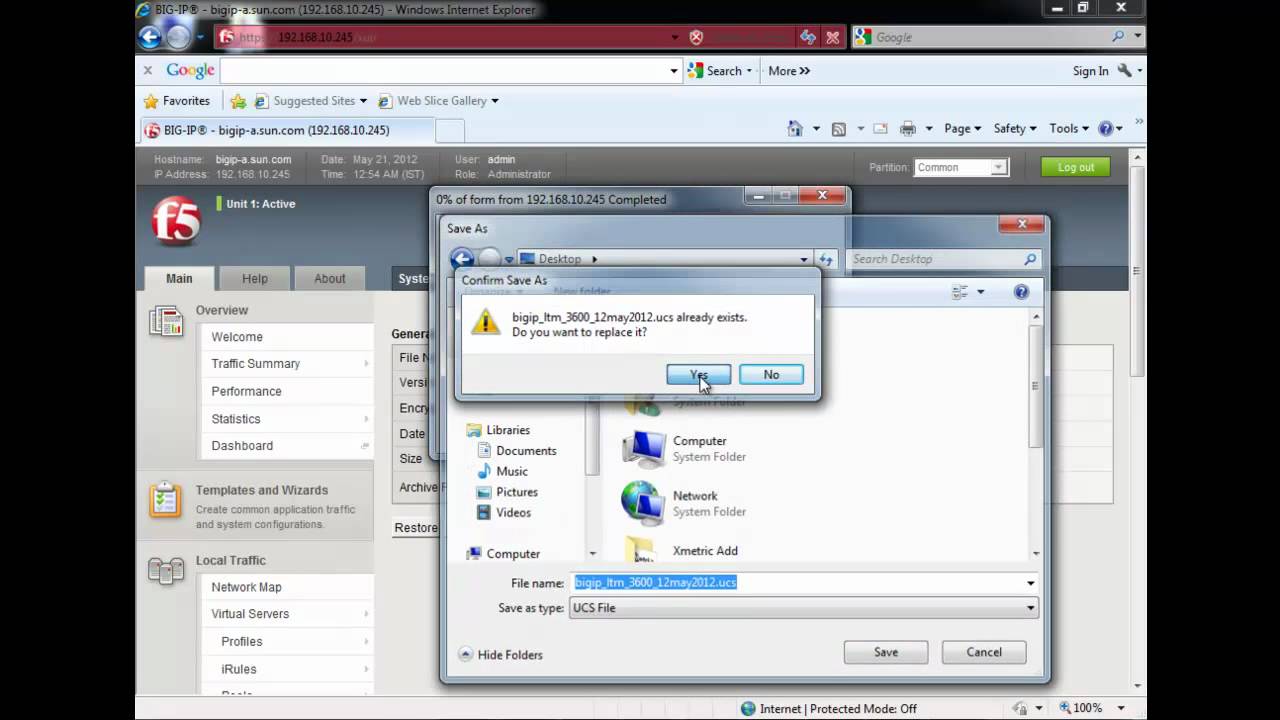Open the Partition Common dropdown

pos(961,167)
